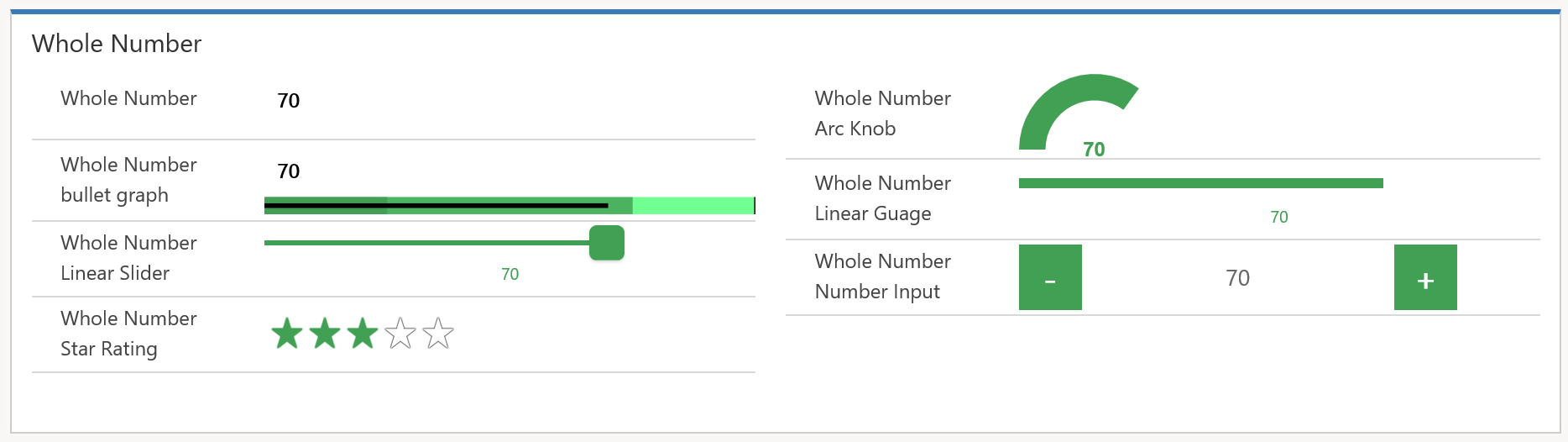Click the fourth empty star
The width and height of the screenshot is (1568, 442).
pos(400,334)
